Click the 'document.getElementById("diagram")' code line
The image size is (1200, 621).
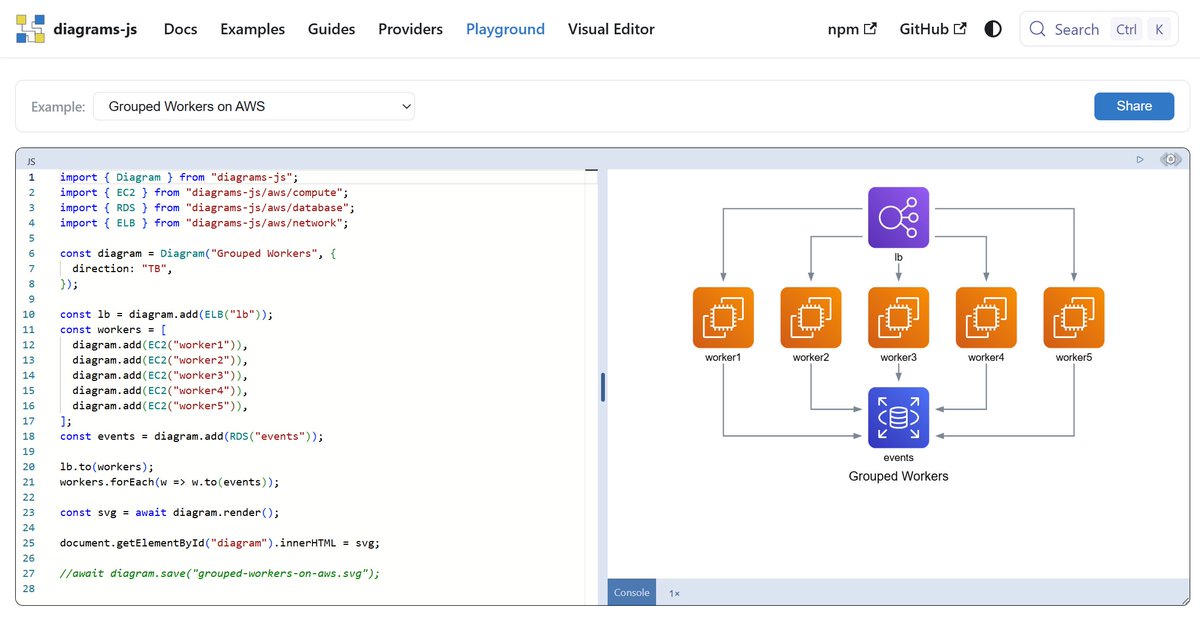[220, 543]
